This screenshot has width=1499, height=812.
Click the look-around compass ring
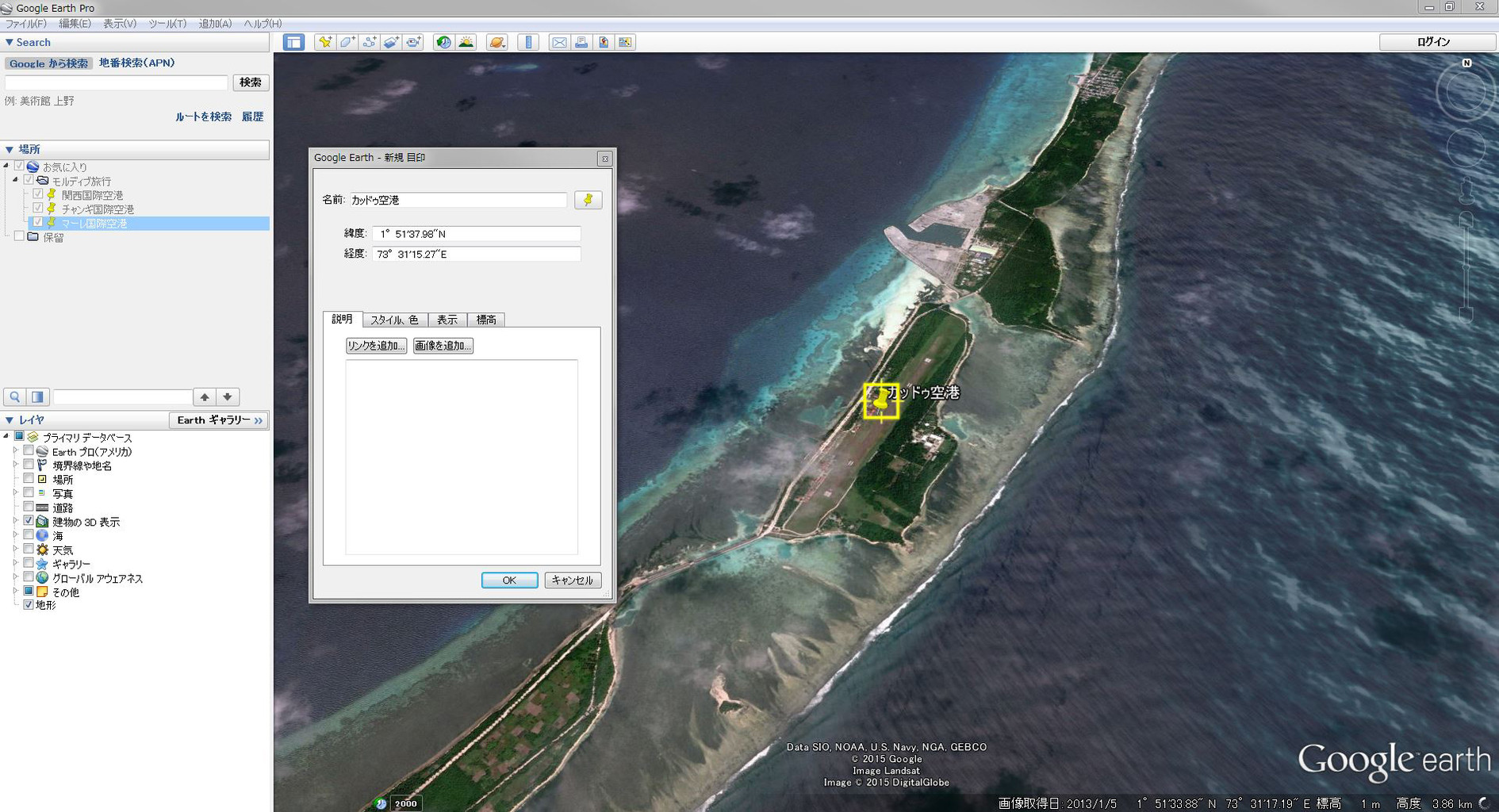point(1466,93)
